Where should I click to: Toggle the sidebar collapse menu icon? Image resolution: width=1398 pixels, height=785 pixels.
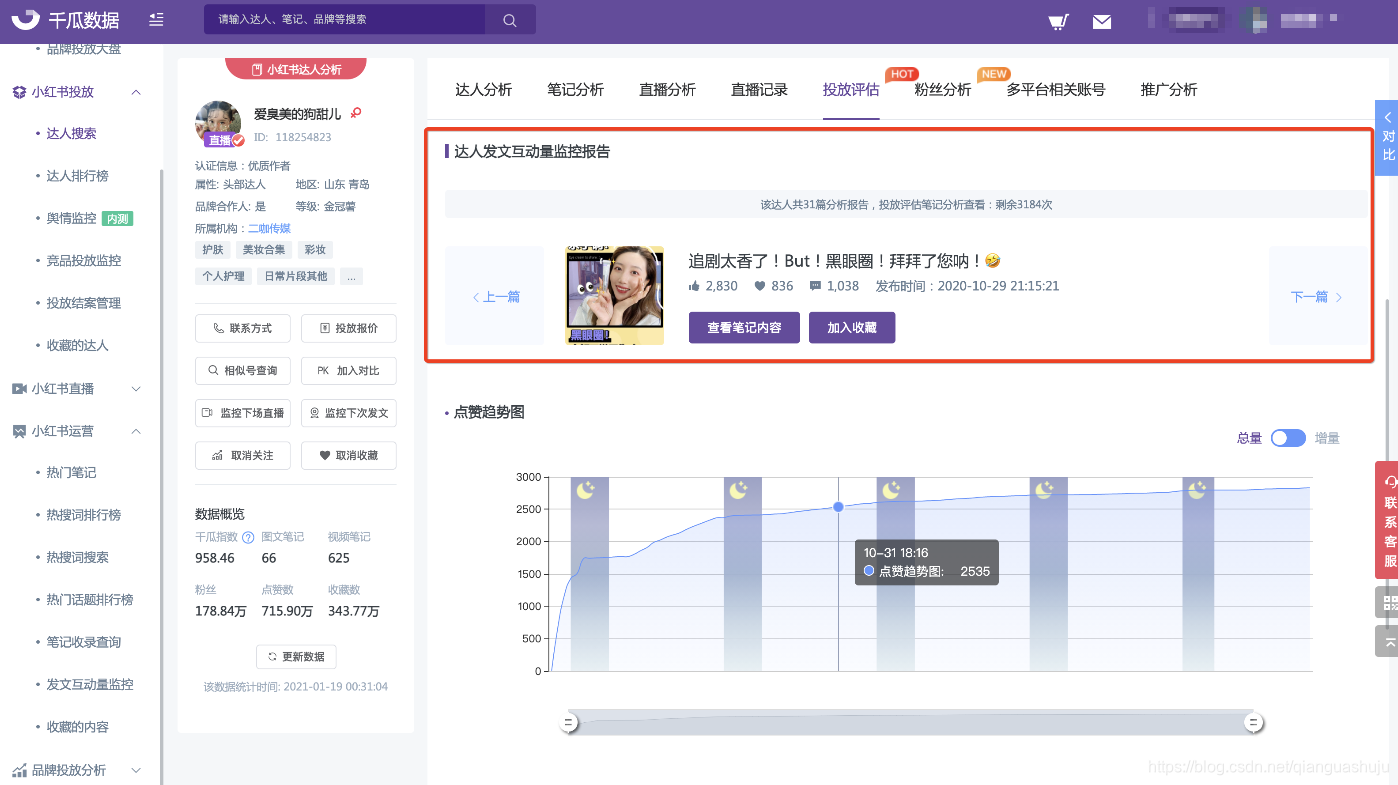[x=156, y=19]
